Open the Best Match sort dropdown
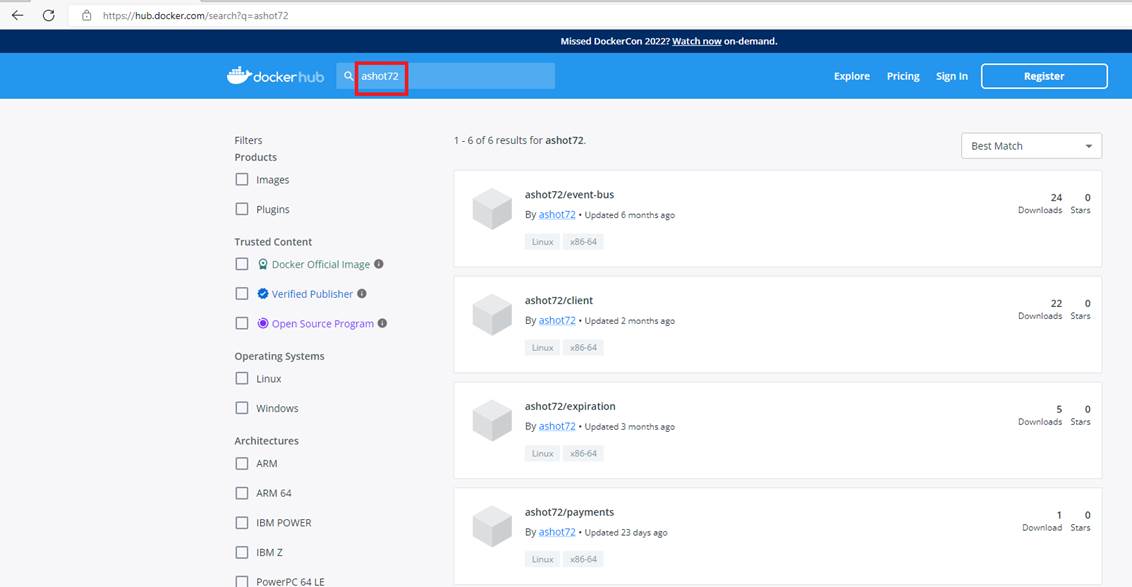The image size is (1132, 587). [x=1030, y=146]
